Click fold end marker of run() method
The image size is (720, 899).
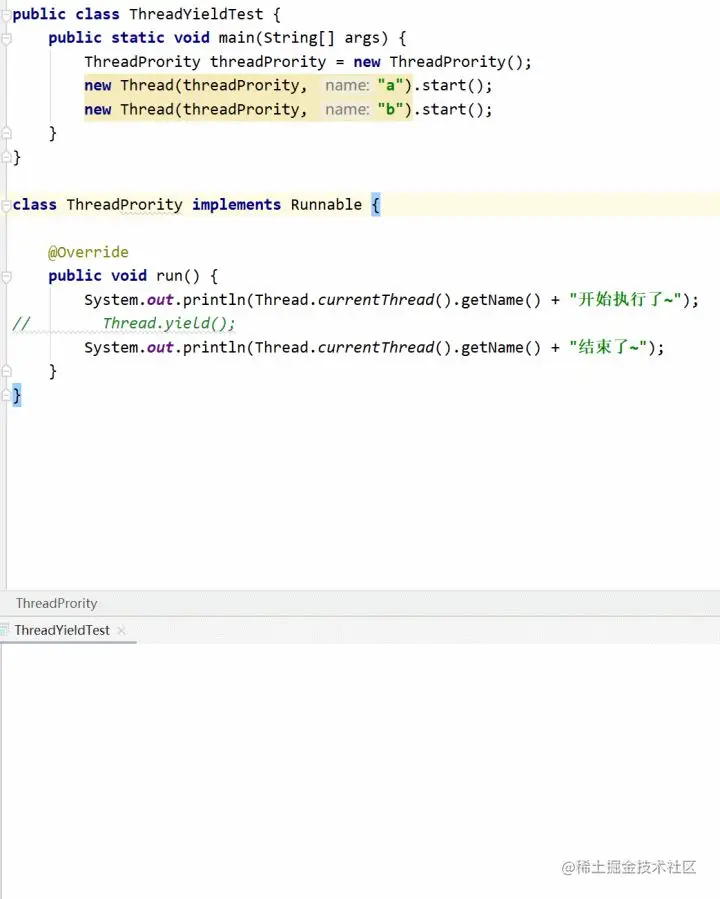(x=6, y=372)
